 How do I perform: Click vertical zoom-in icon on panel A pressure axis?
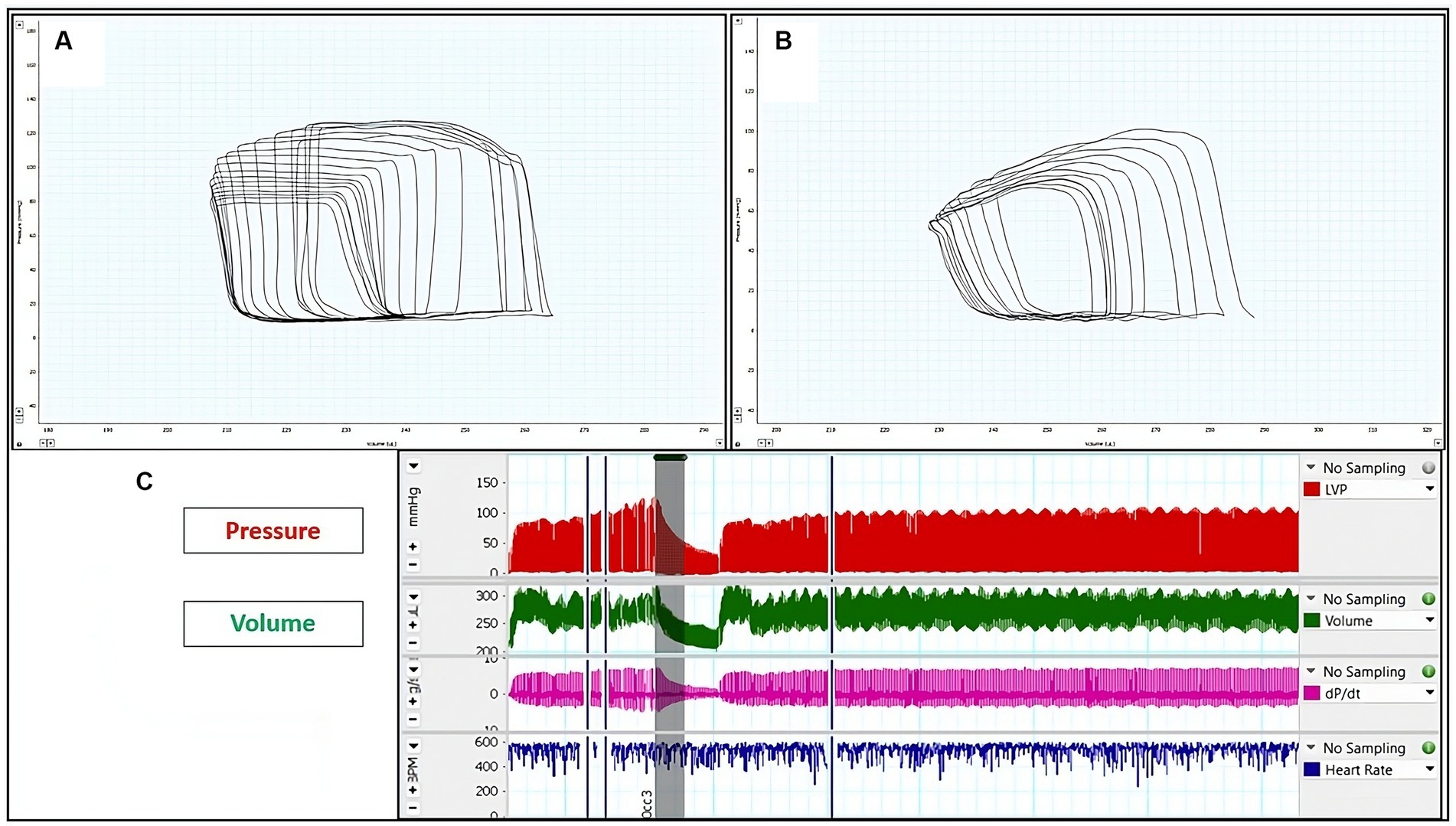click(x=19, y=411)
